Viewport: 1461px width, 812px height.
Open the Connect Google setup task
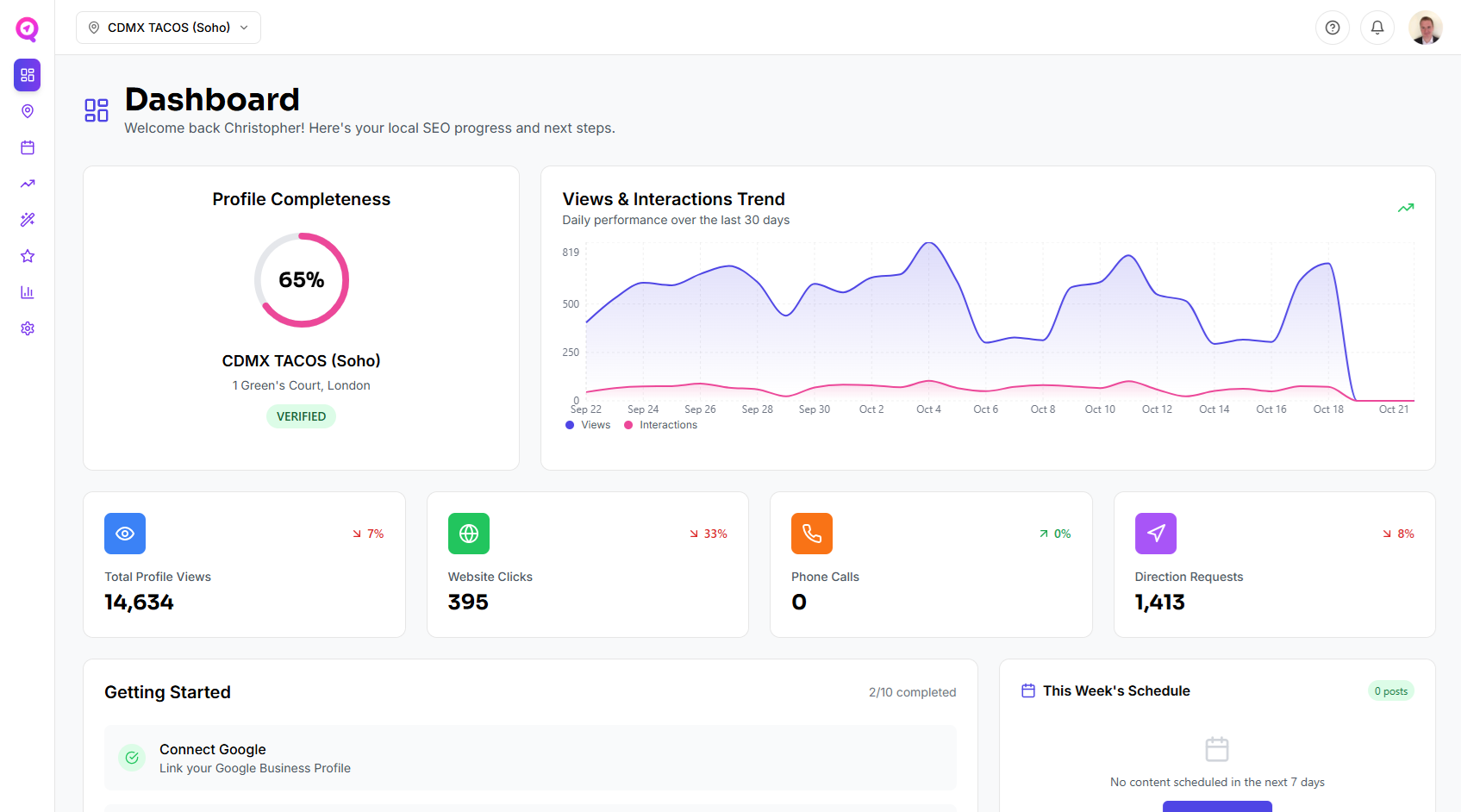click(x=529, y=758)
